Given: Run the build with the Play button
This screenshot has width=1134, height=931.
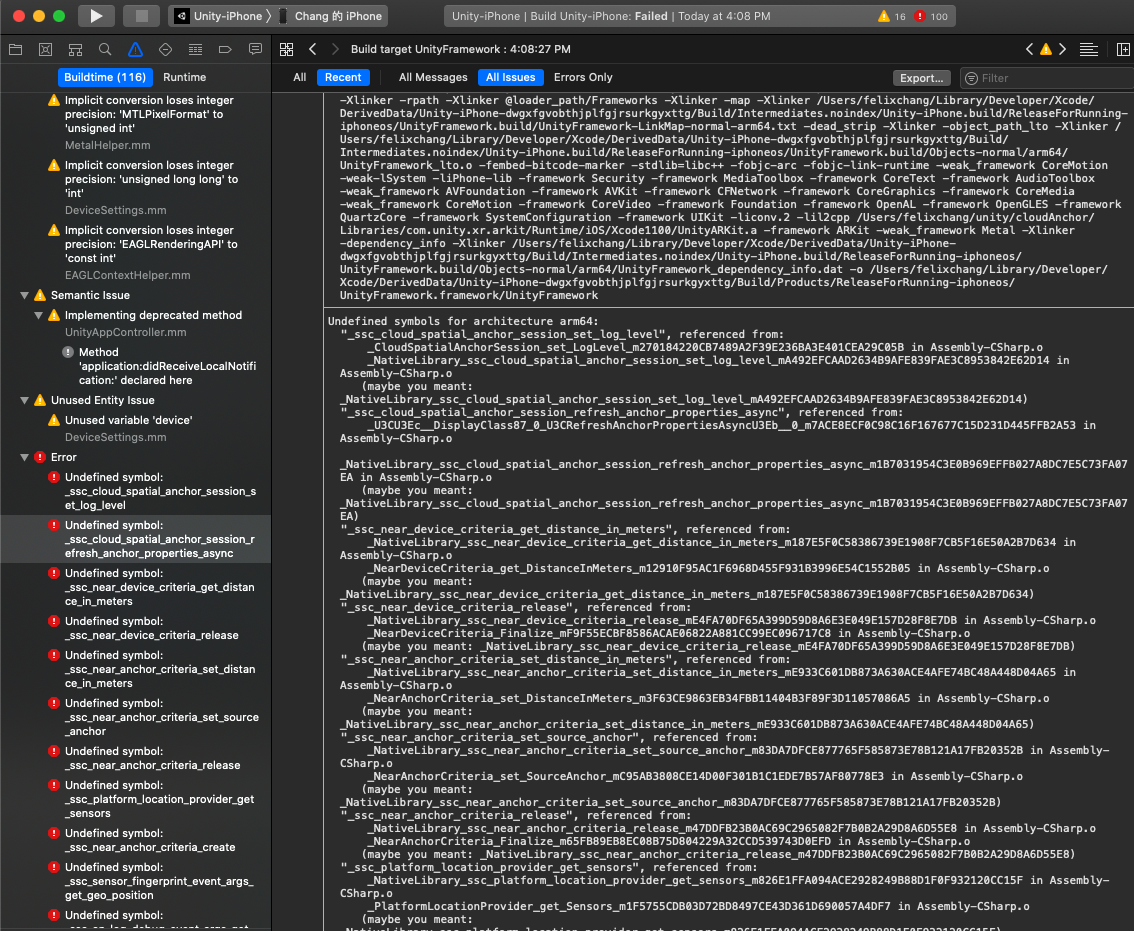Looking at the screenshot, I should coord(96,16).
